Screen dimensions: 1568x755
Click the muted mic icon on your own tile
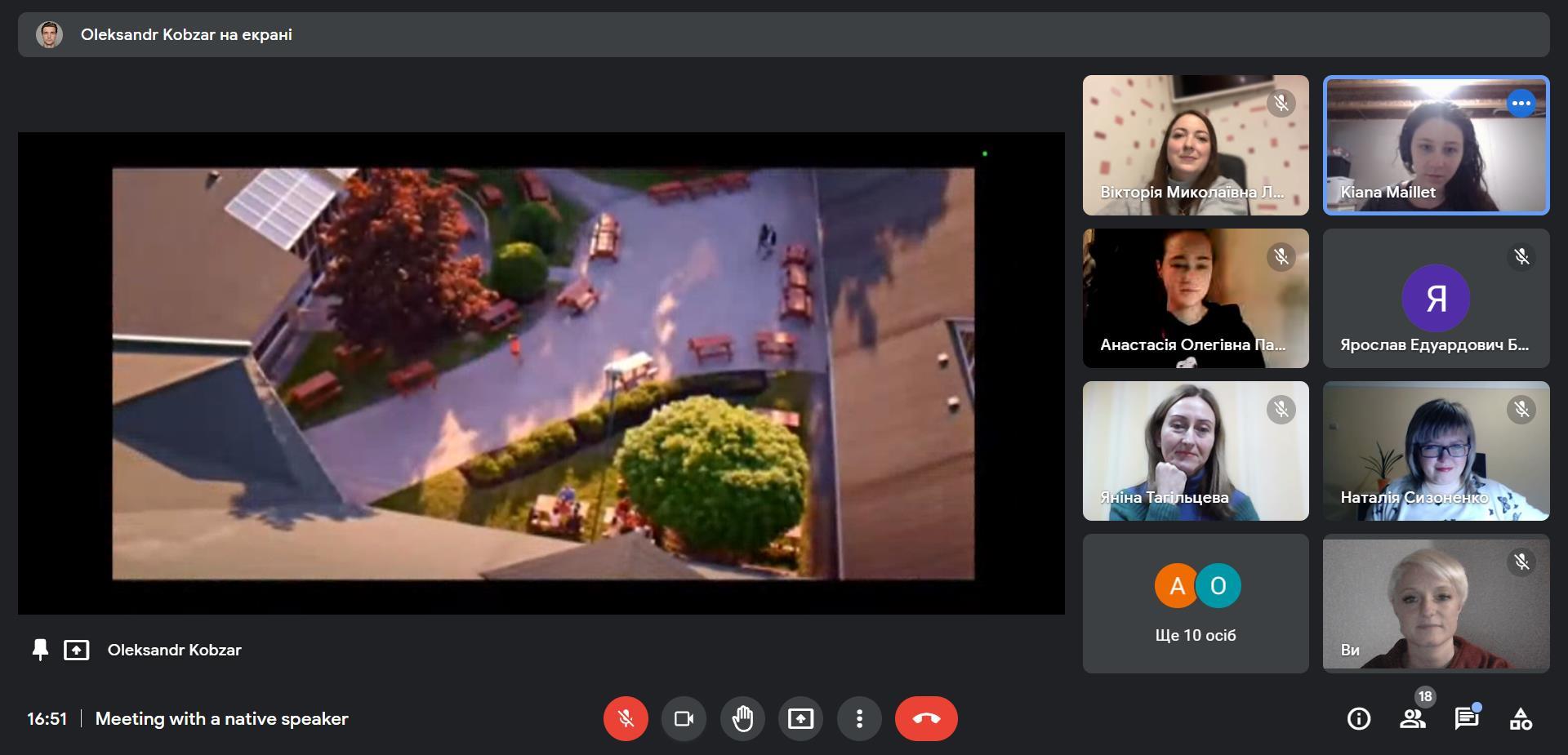[1521, 562]
